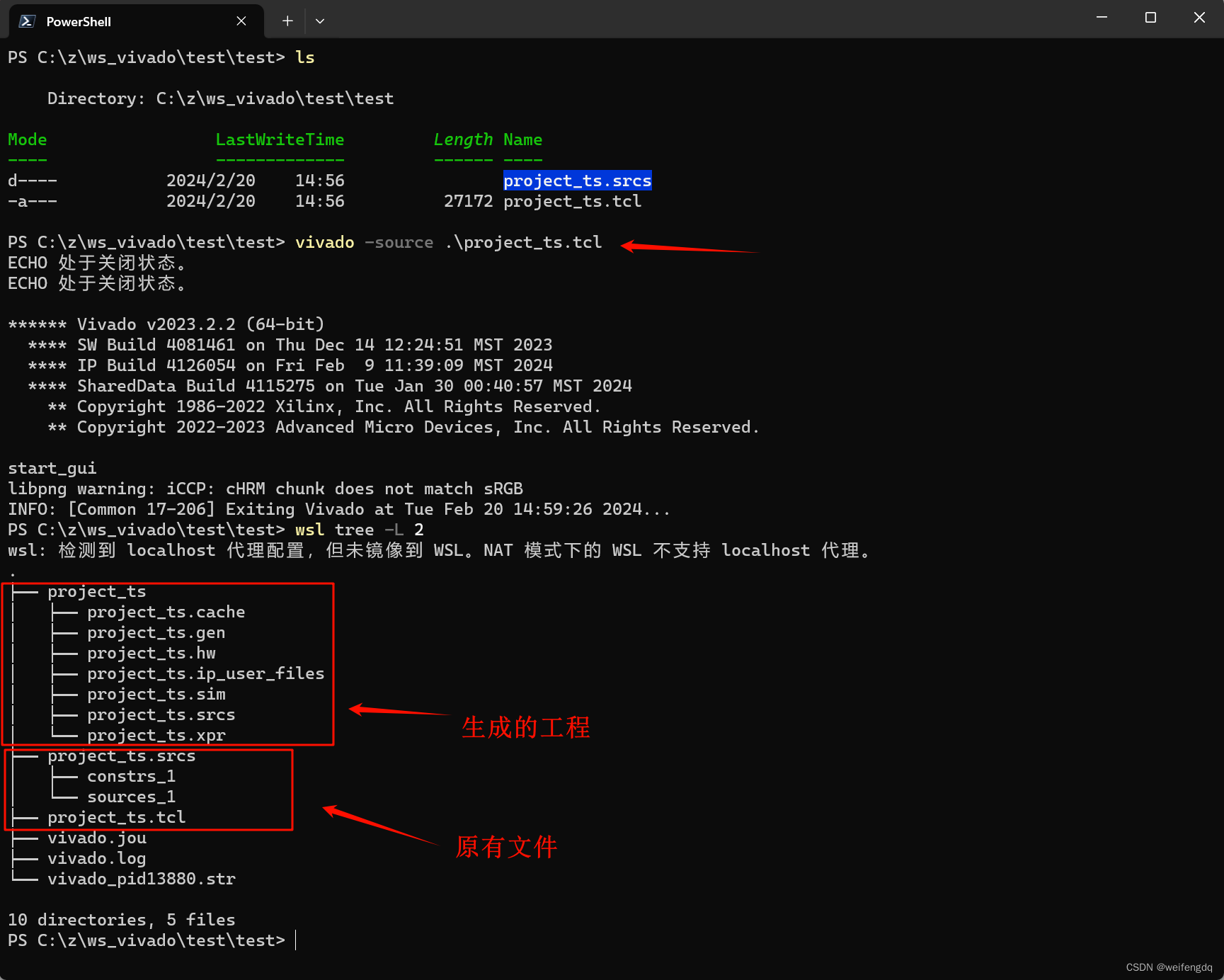Click the file length 27172

point(468,201)
